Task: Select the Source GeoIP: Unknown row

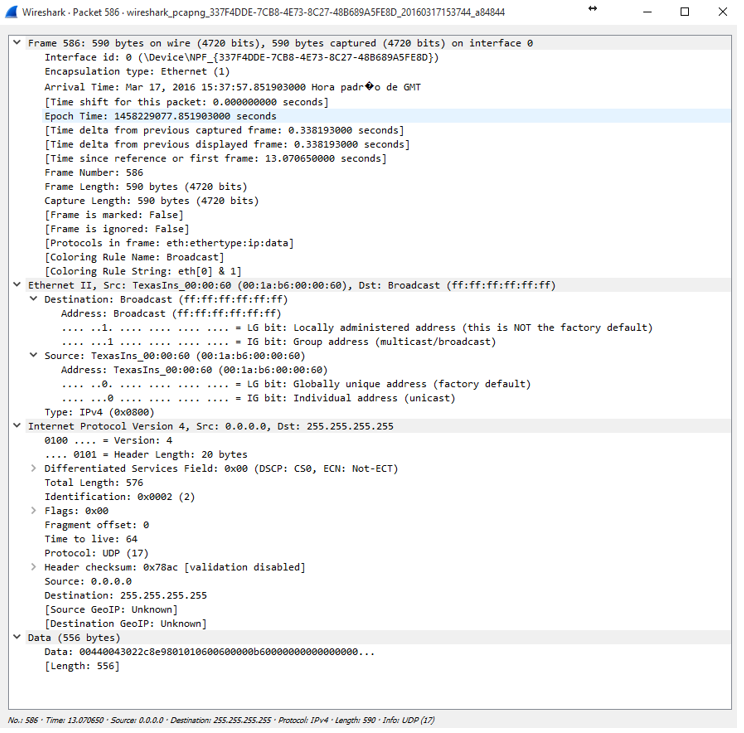Action: 111,610
